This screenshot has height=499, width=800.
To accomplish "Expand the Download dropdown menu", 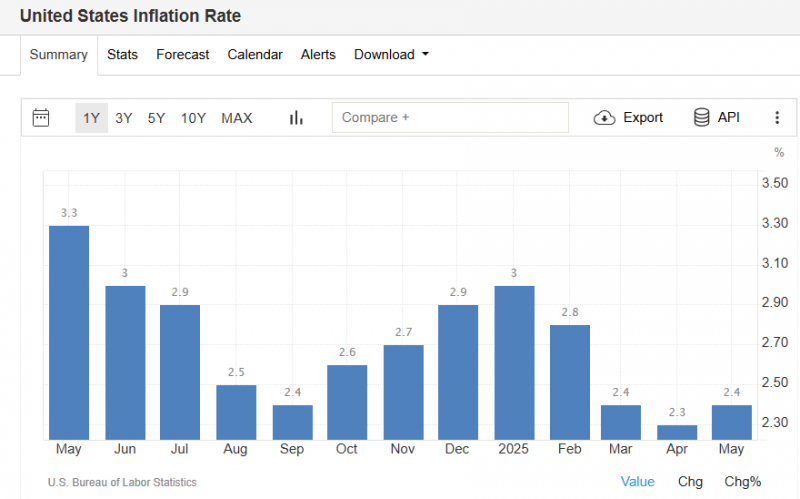I will [x=391, y=55].
